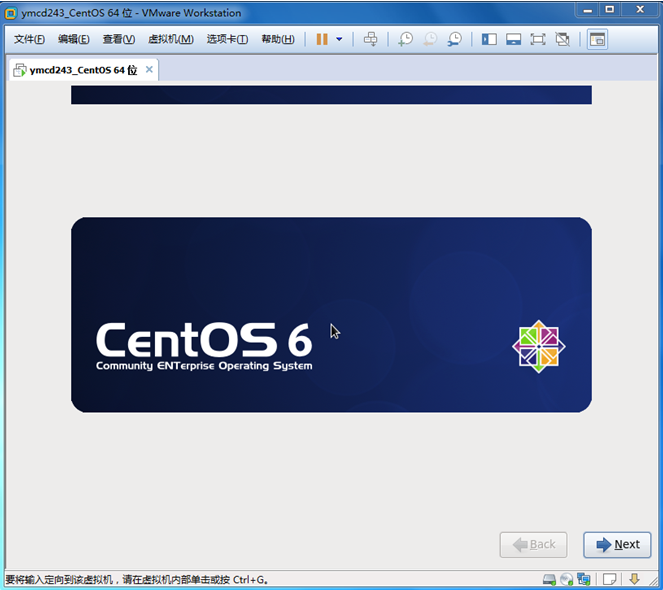Open the 查看(V) menu
663x590 pixels.
click(x=119, y=39)
